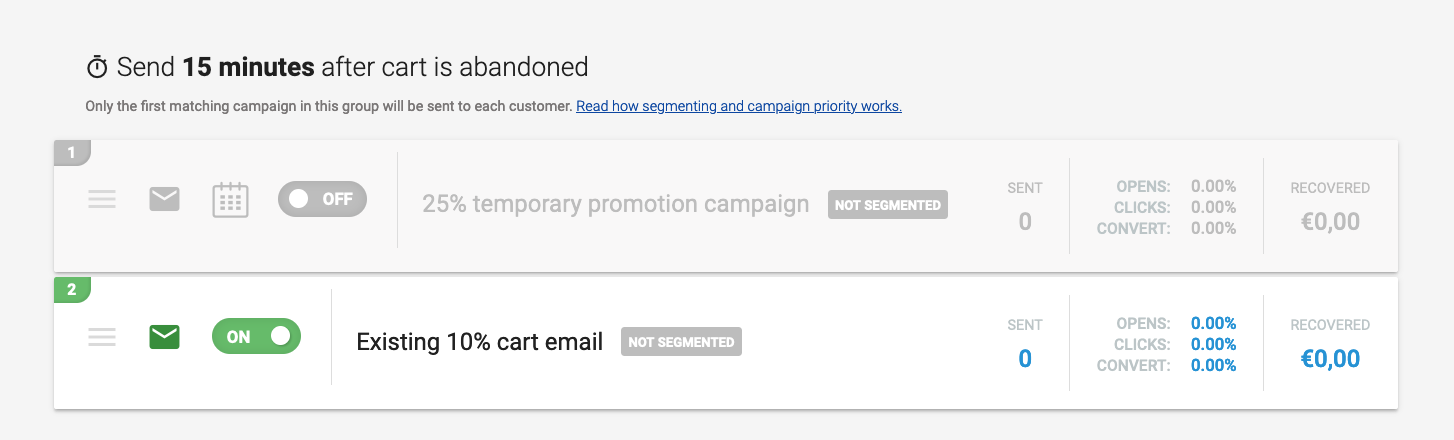The width and height of the screenshot is (1454, 440).
Task: Open calendar schedule icon of campaign 1
Action: (230, 200)
